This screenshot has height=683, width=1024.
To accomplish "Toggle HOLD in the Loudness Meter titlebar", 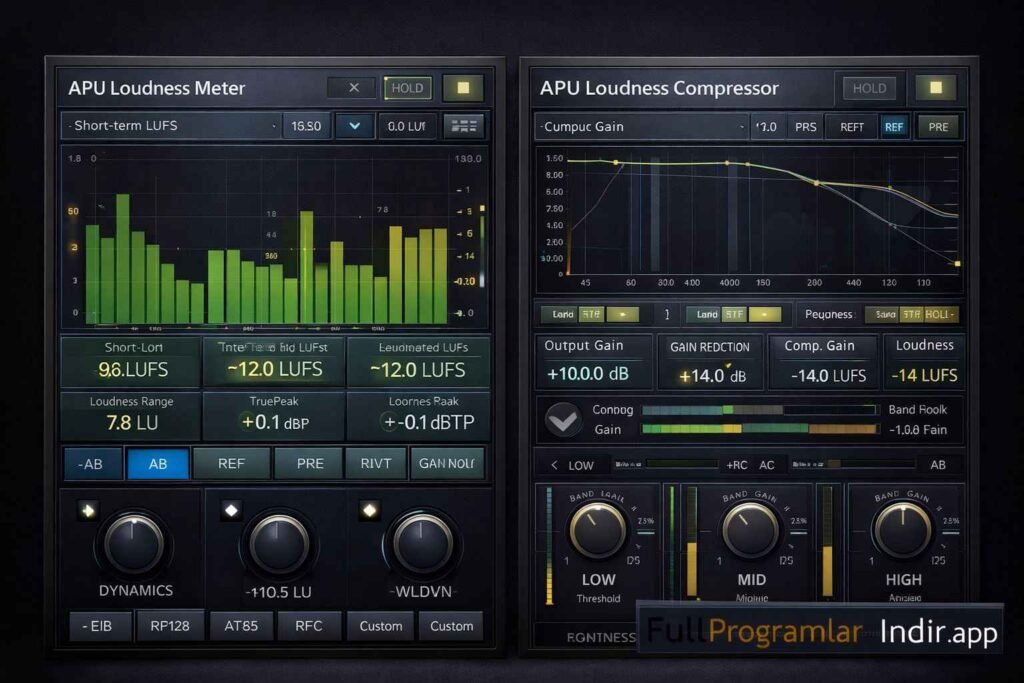I will [406, 88].
